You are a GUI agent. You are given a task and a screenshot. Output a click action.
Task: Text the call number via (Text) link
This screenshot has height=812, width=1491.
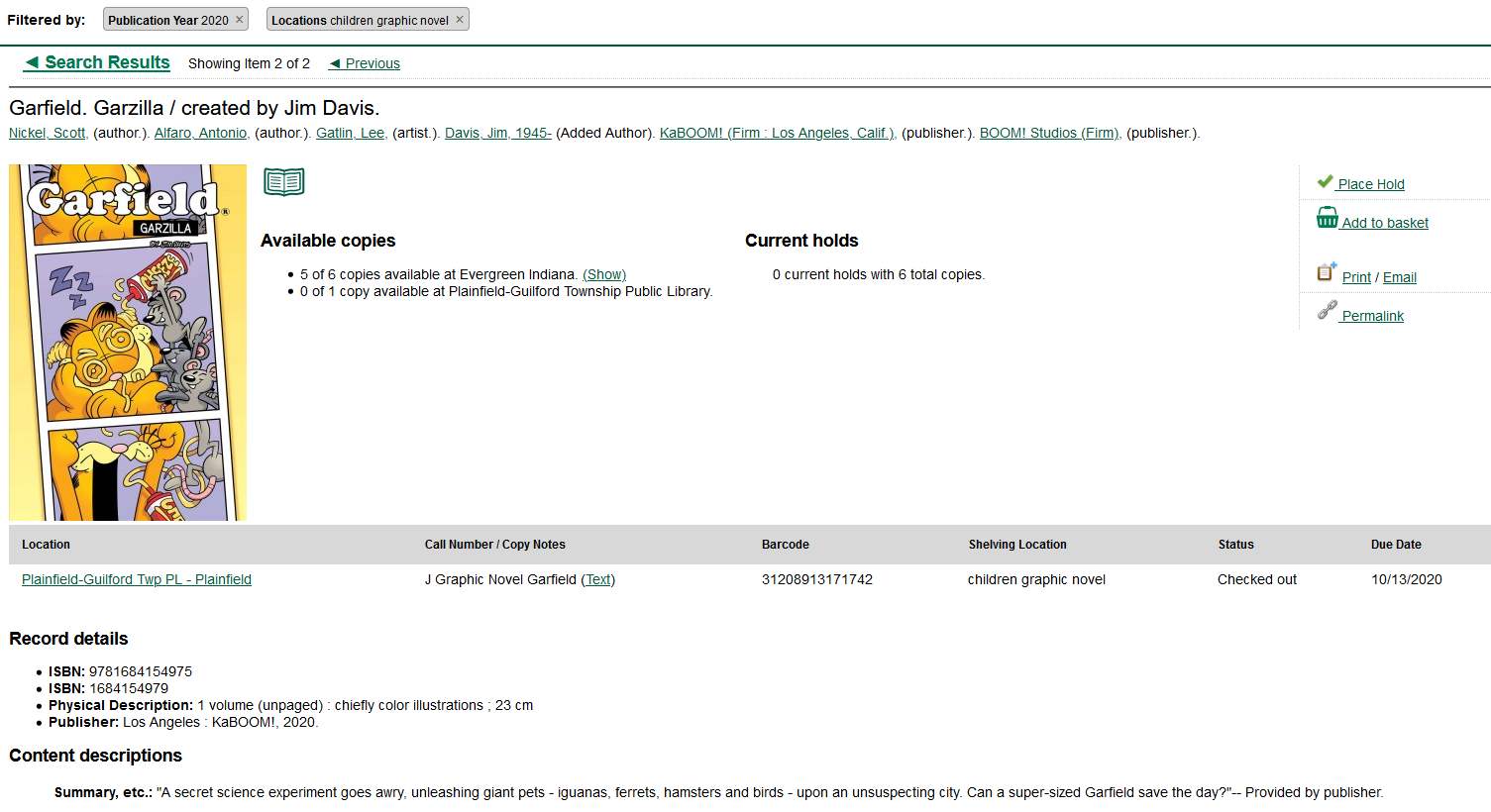coord(598,579)
